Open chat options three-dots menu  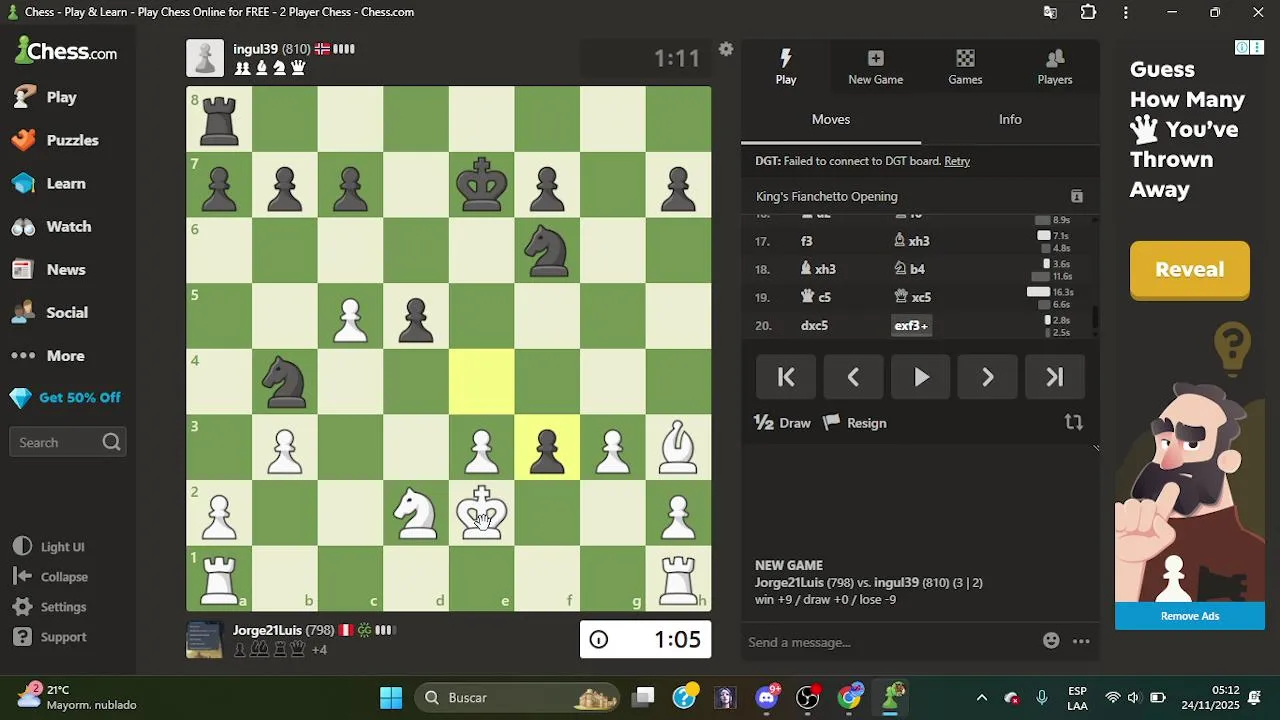(x=1081, y=641)
